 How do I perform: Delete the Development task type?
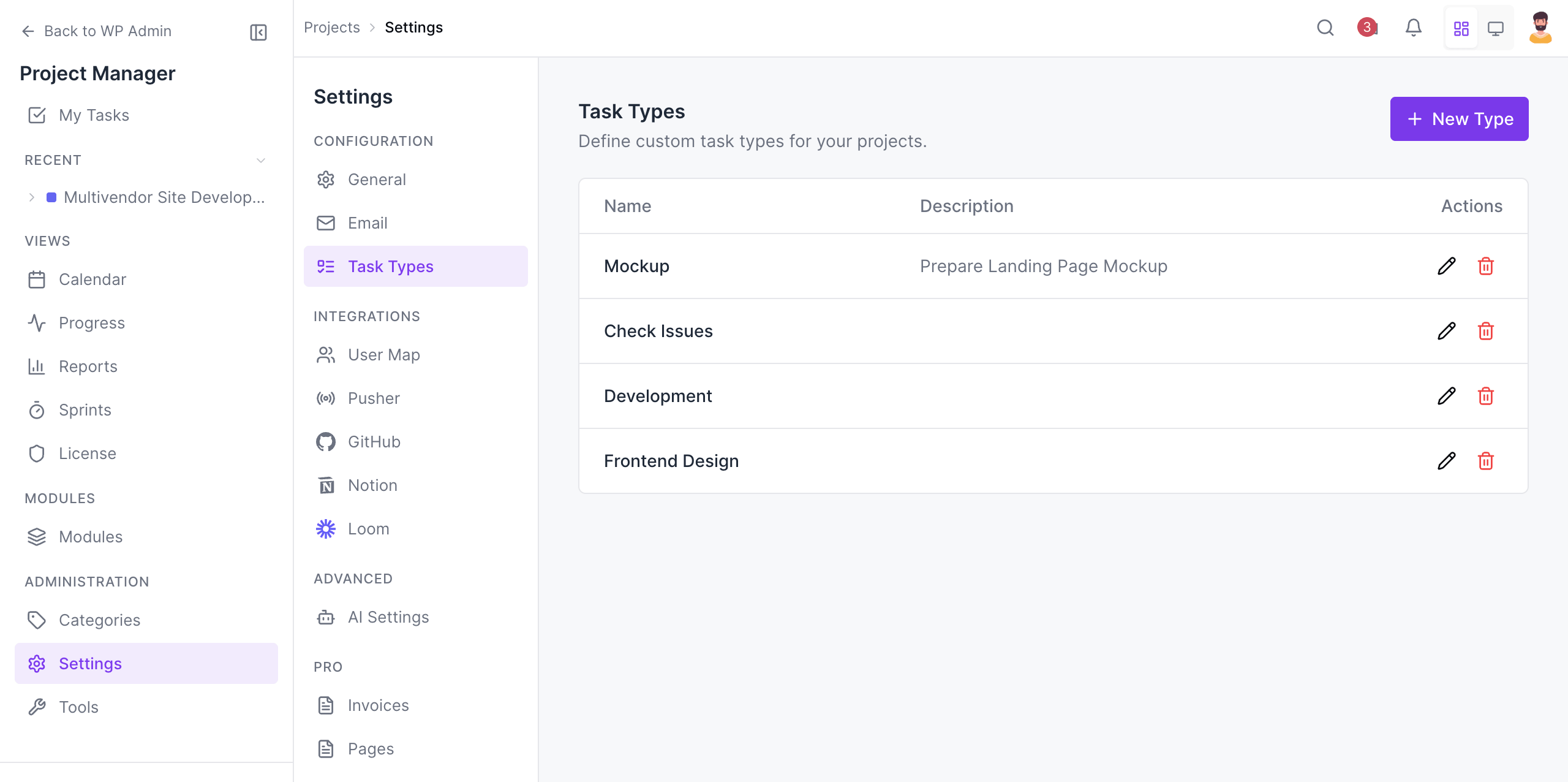[1486, 396]
